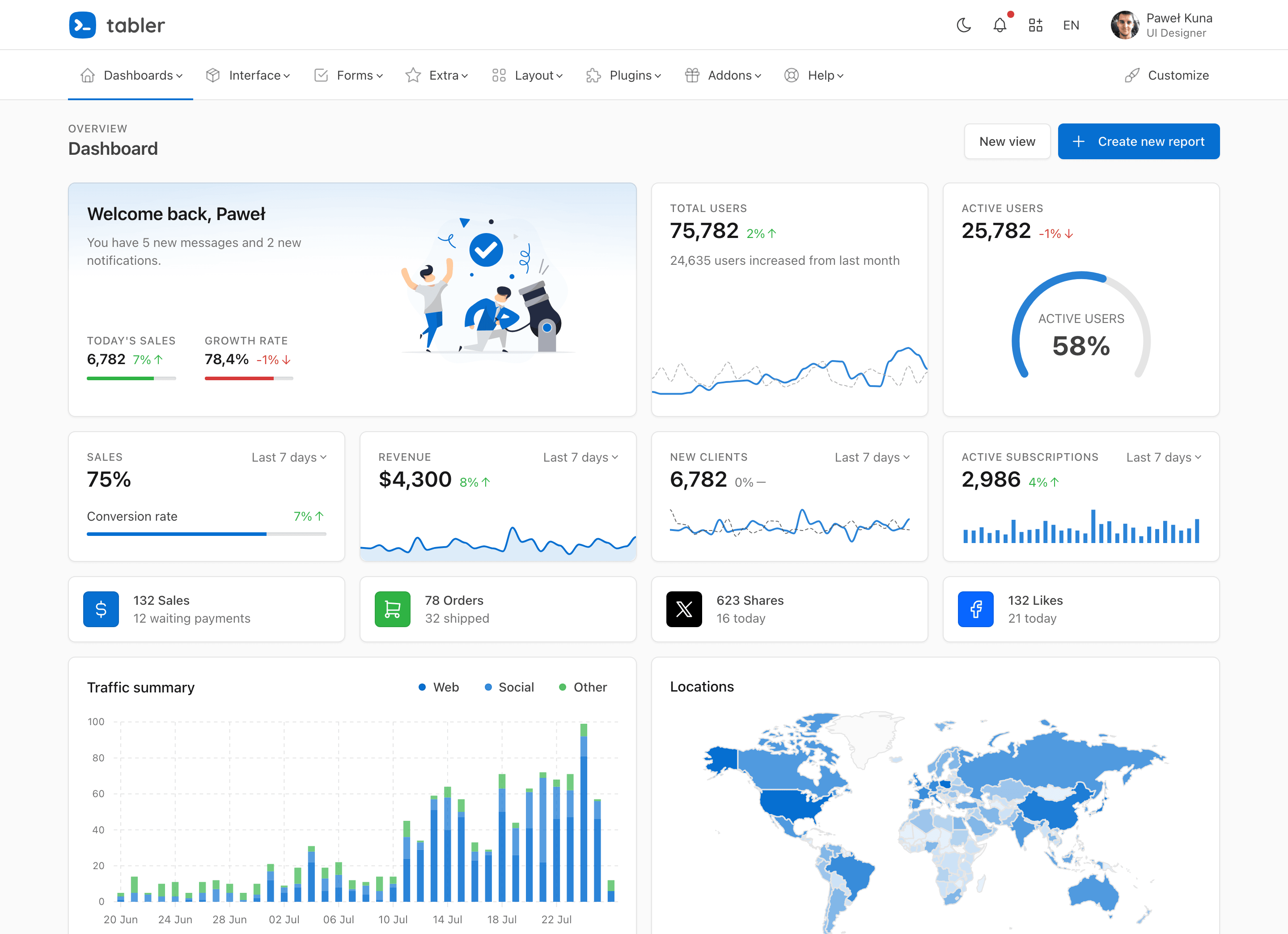
Task: Click the paintbrush Customize icon
Action: tap(1132, 75)
